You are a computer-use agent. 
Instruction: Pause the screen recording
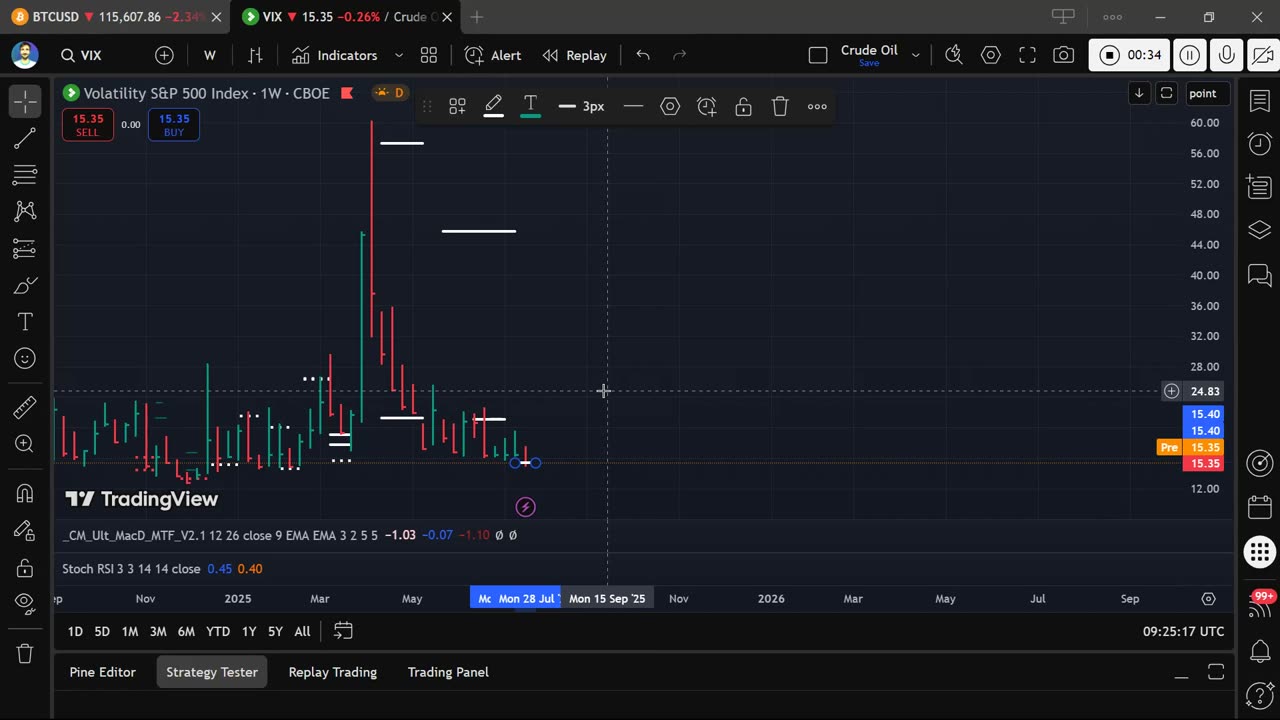tap(1189, 55)
